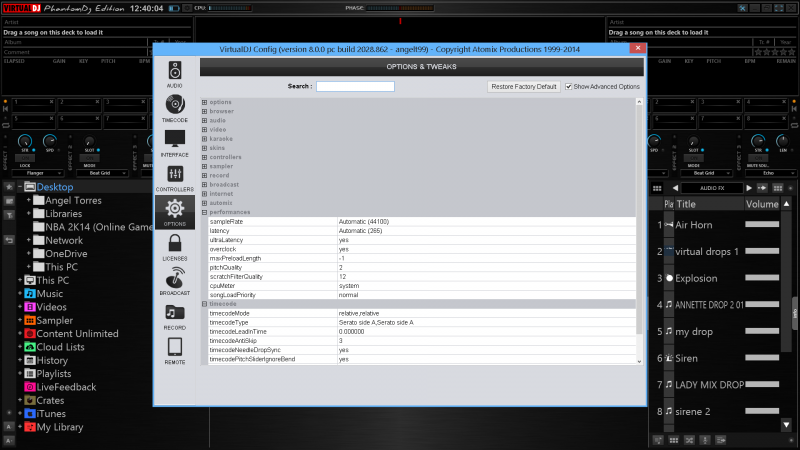
Task: Open the Sampler folder
Action: tap(55, 320)
